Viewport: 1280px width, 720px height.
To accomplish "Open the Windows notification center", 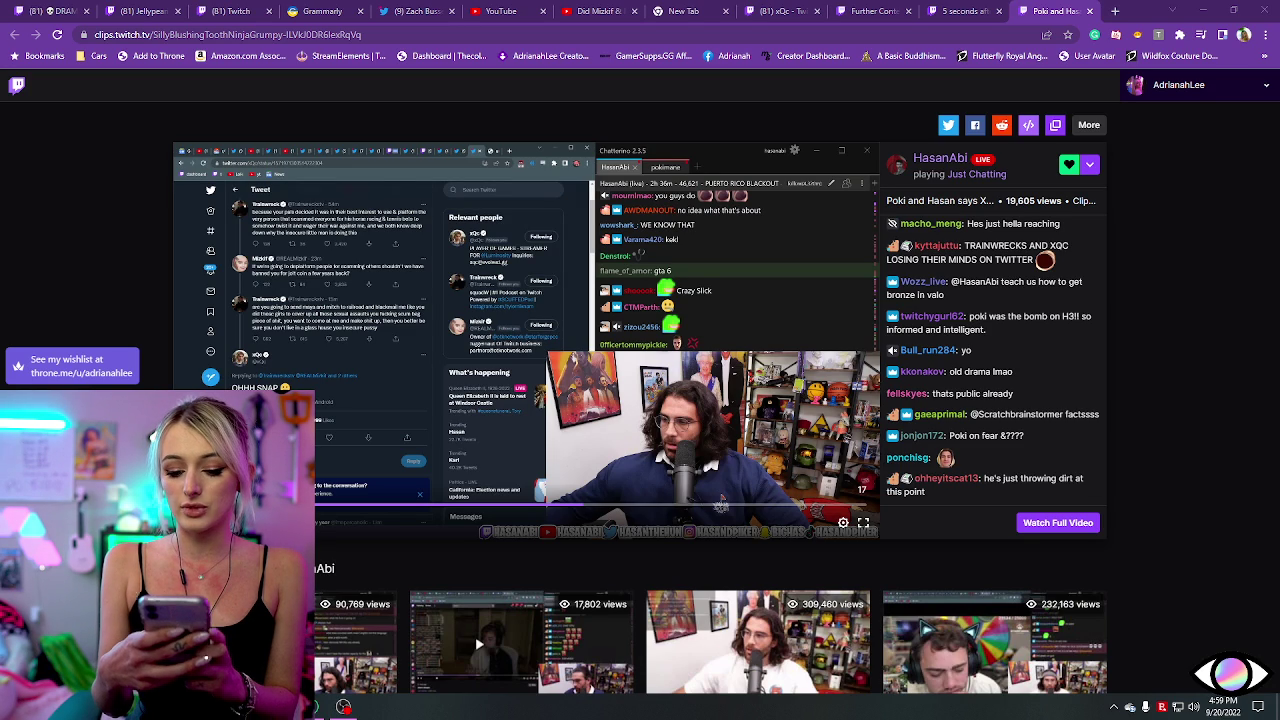I will (x=1258, y=707).
